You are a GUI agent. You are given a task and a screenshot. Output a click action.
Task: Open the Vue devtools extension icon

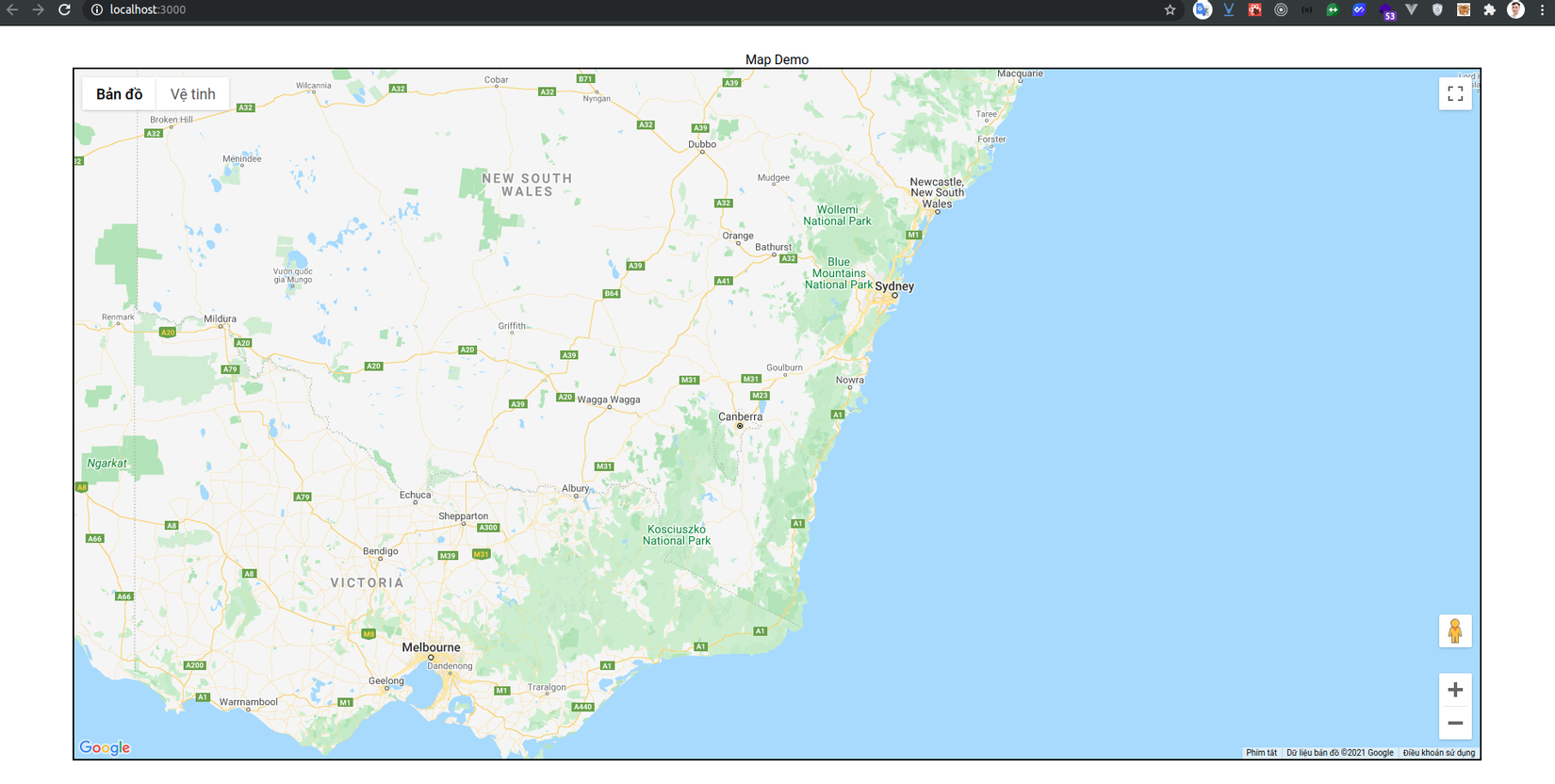coord(1411,9)
